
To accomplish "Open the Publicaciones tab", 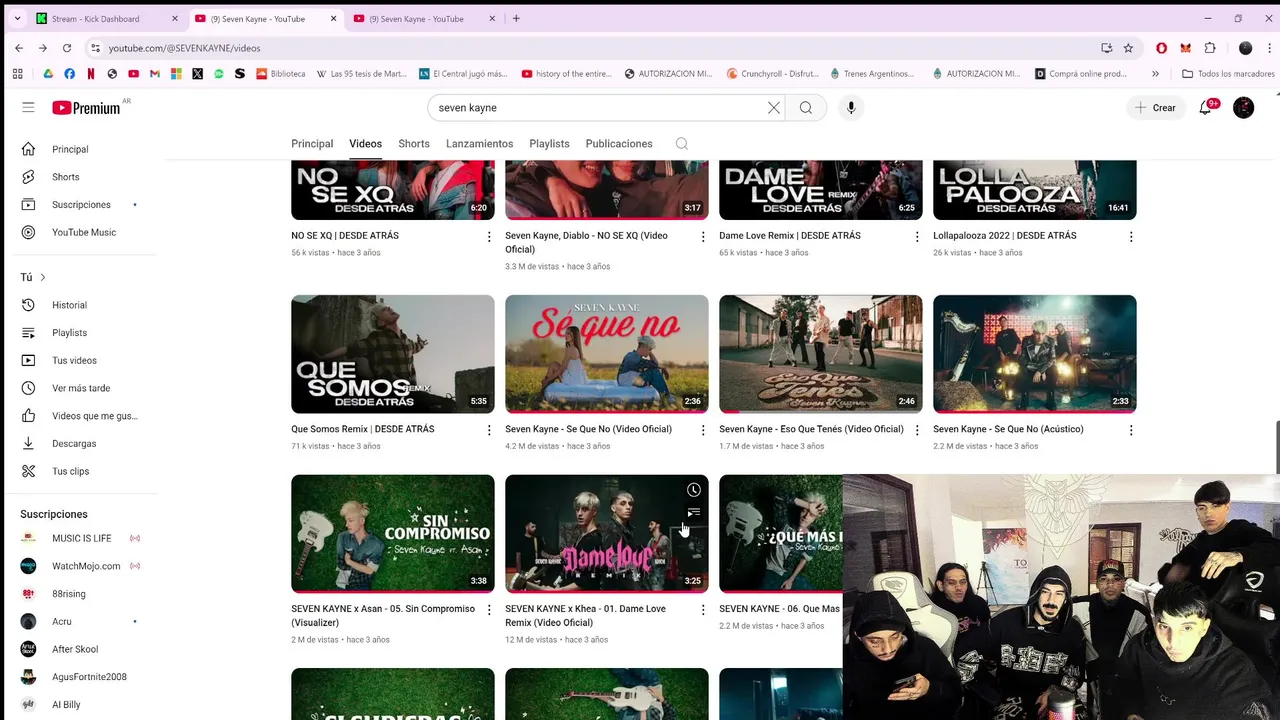I will click(619, 144).
